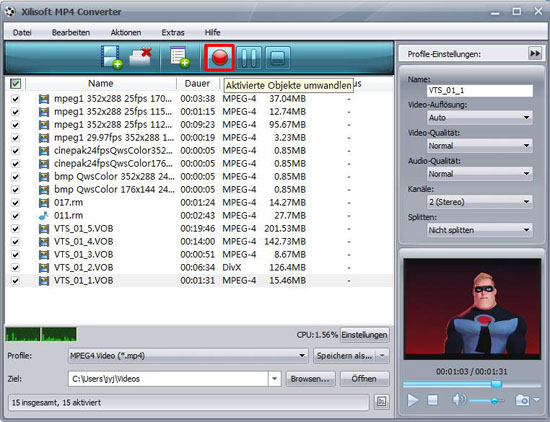Click the music note icon of 011.rm

[43, 216]
